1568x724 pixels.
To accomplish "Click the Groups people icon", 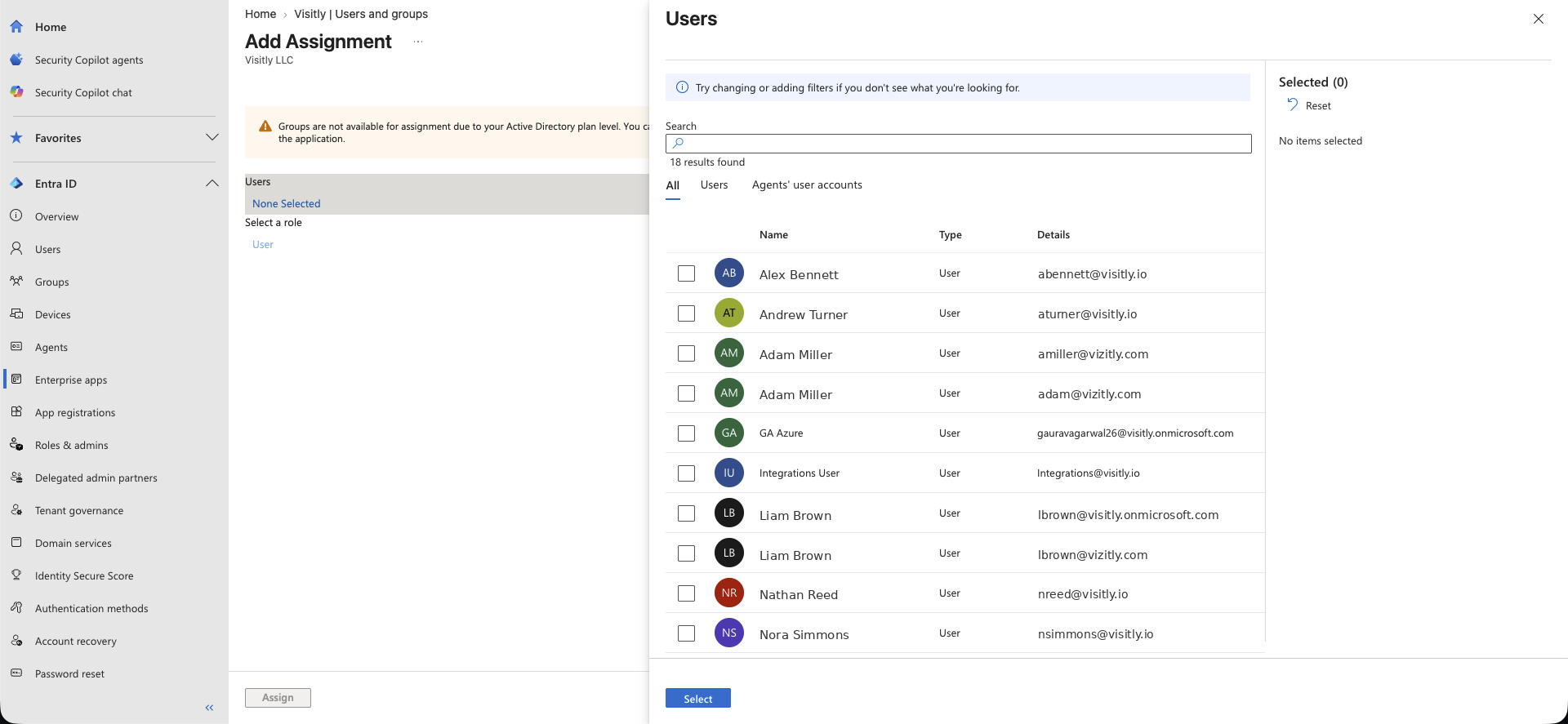I will [16, 282].
